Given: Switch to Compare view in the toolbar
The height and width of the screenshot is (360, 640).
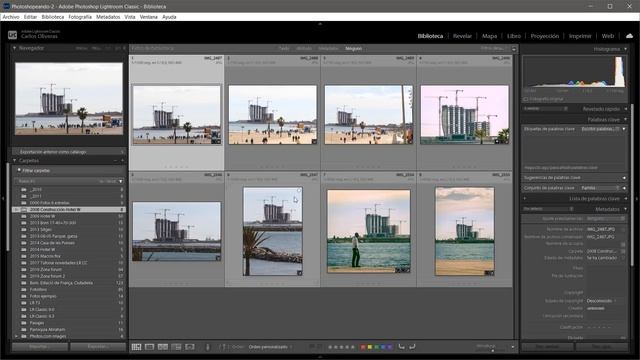Looking at the screenshot, I should pyautogui.click(x=163, y=347).
